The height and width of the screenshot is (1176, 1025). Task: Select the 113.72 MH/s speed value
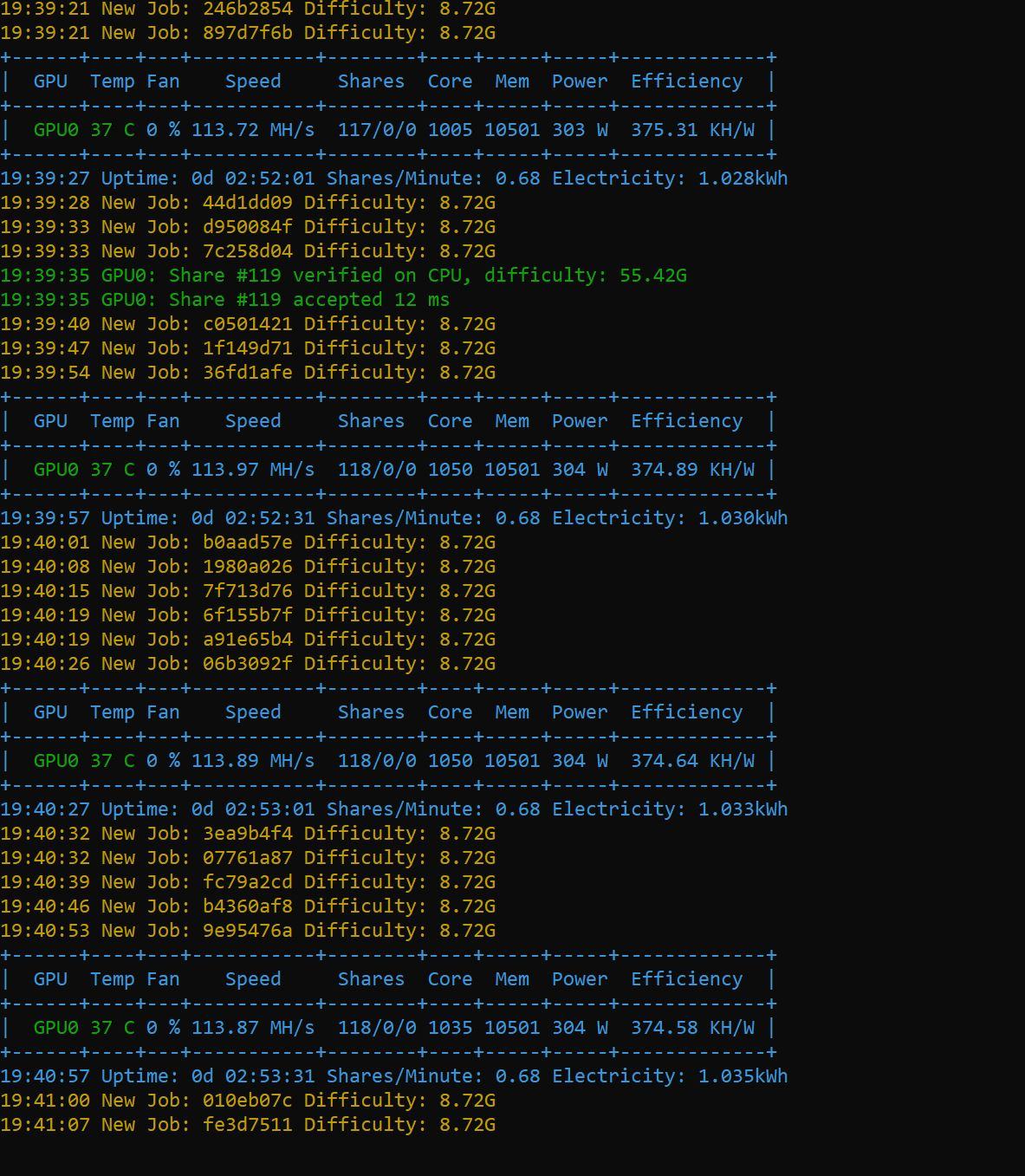(253, 130)
